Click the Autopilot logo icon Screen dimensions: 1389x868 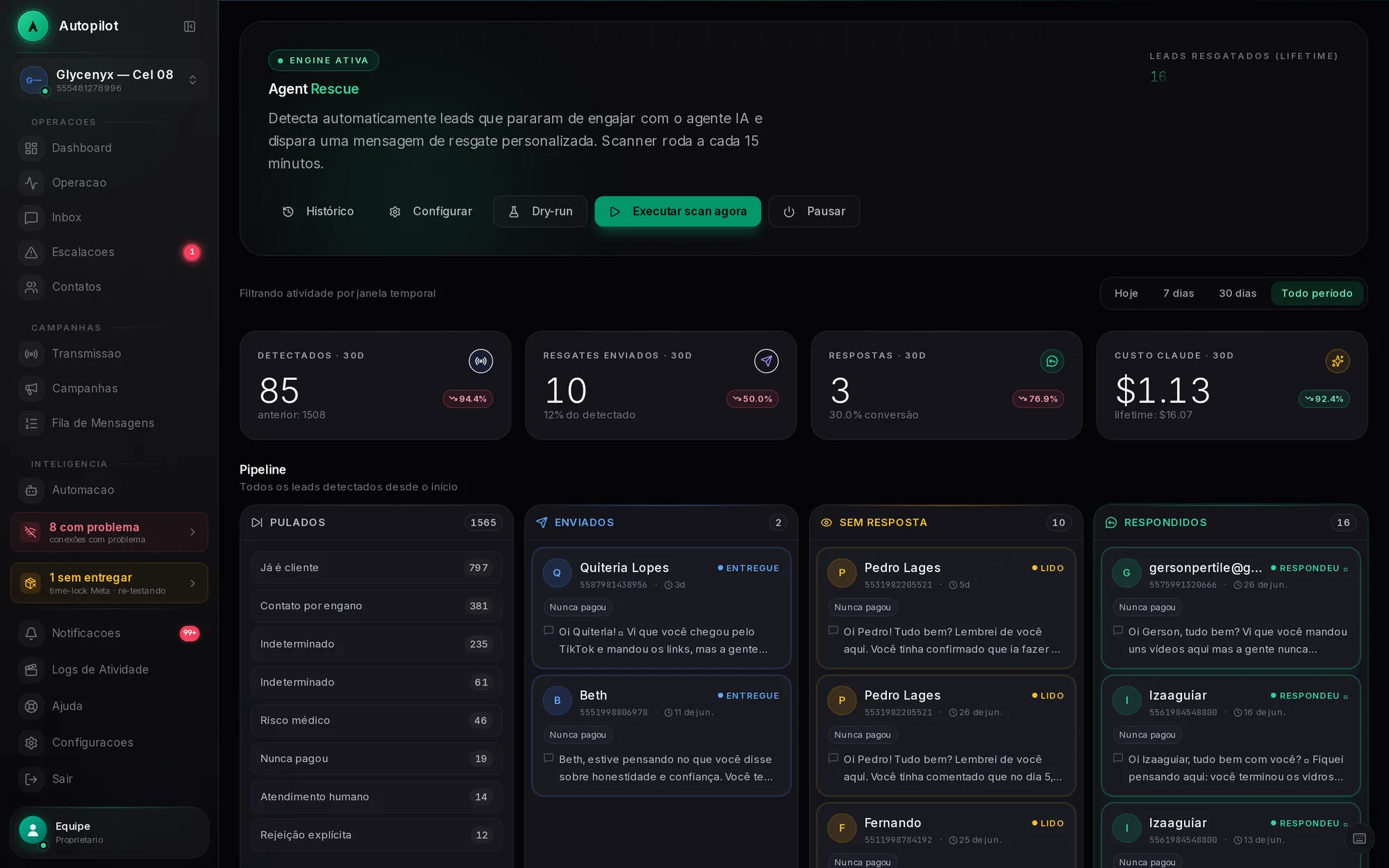(x=33, y=26)
